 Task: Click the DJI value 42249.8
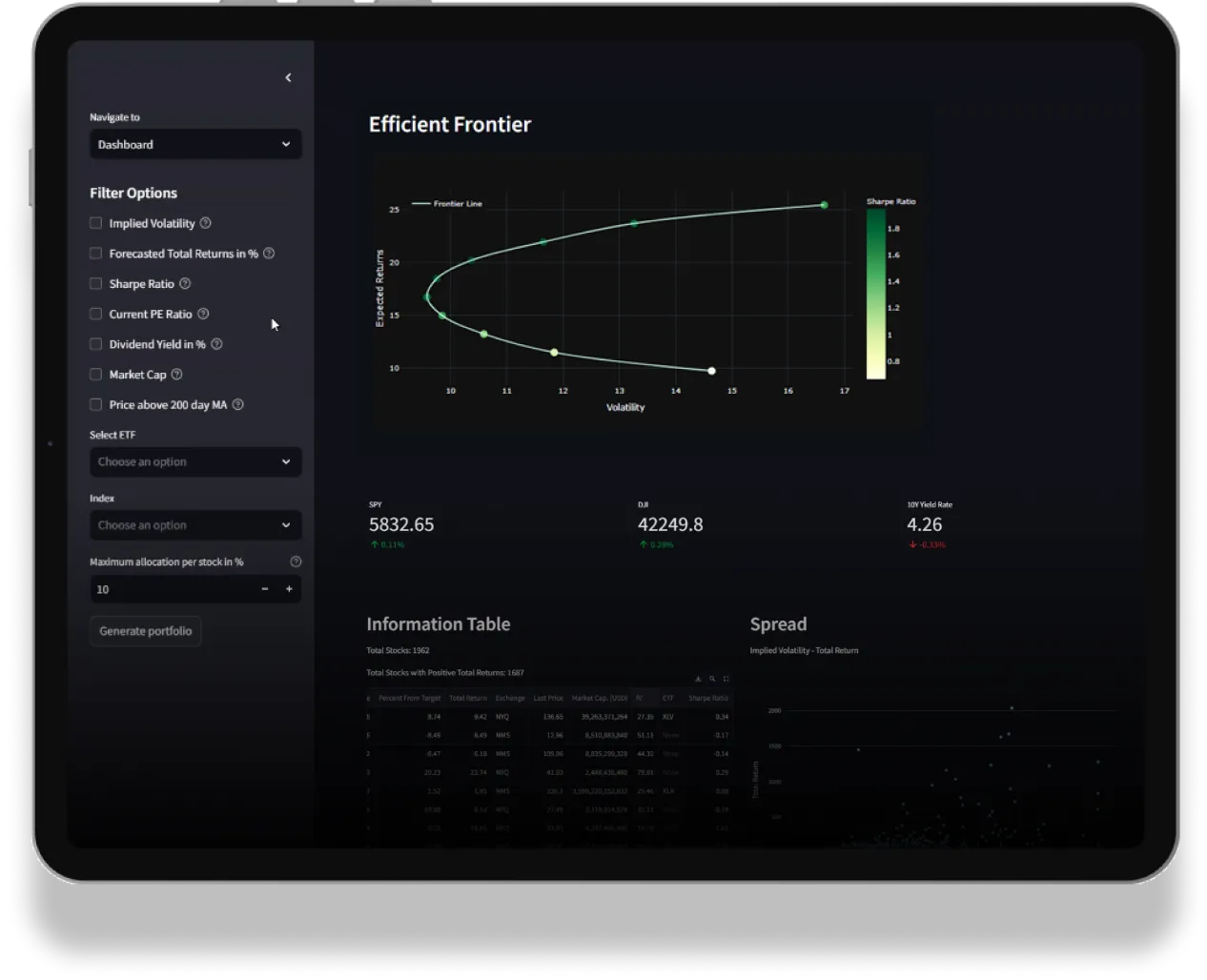670,525
